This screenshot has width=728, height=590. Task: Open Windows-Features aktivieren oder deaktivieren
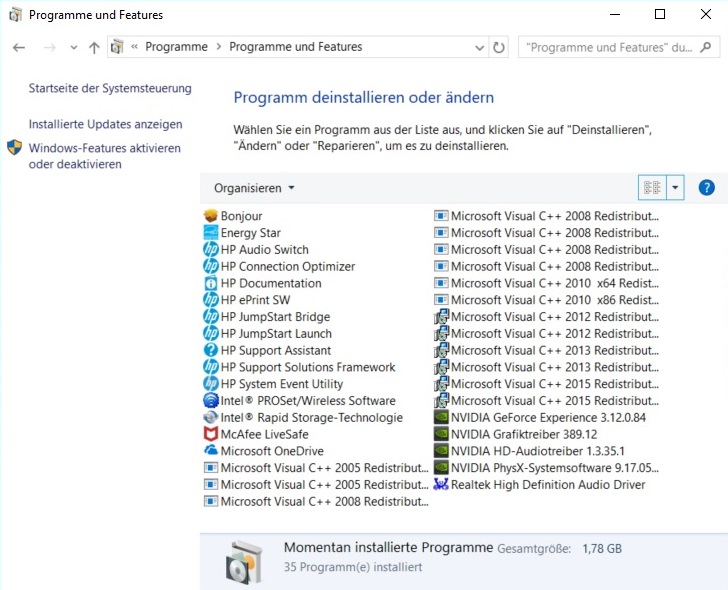tap(104, 156)
